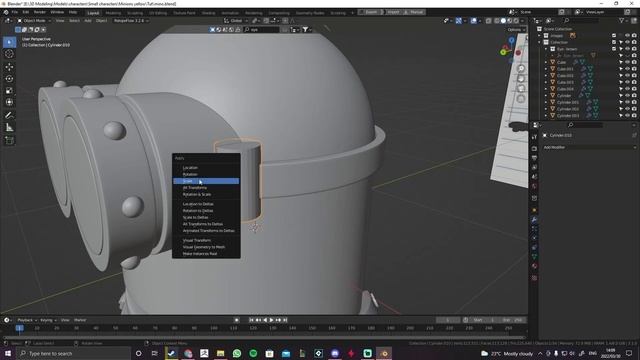Viewport: 640px width, 360px height.
Task: Toggle viewport X-ray mode
Action: (x=489, y=20)
